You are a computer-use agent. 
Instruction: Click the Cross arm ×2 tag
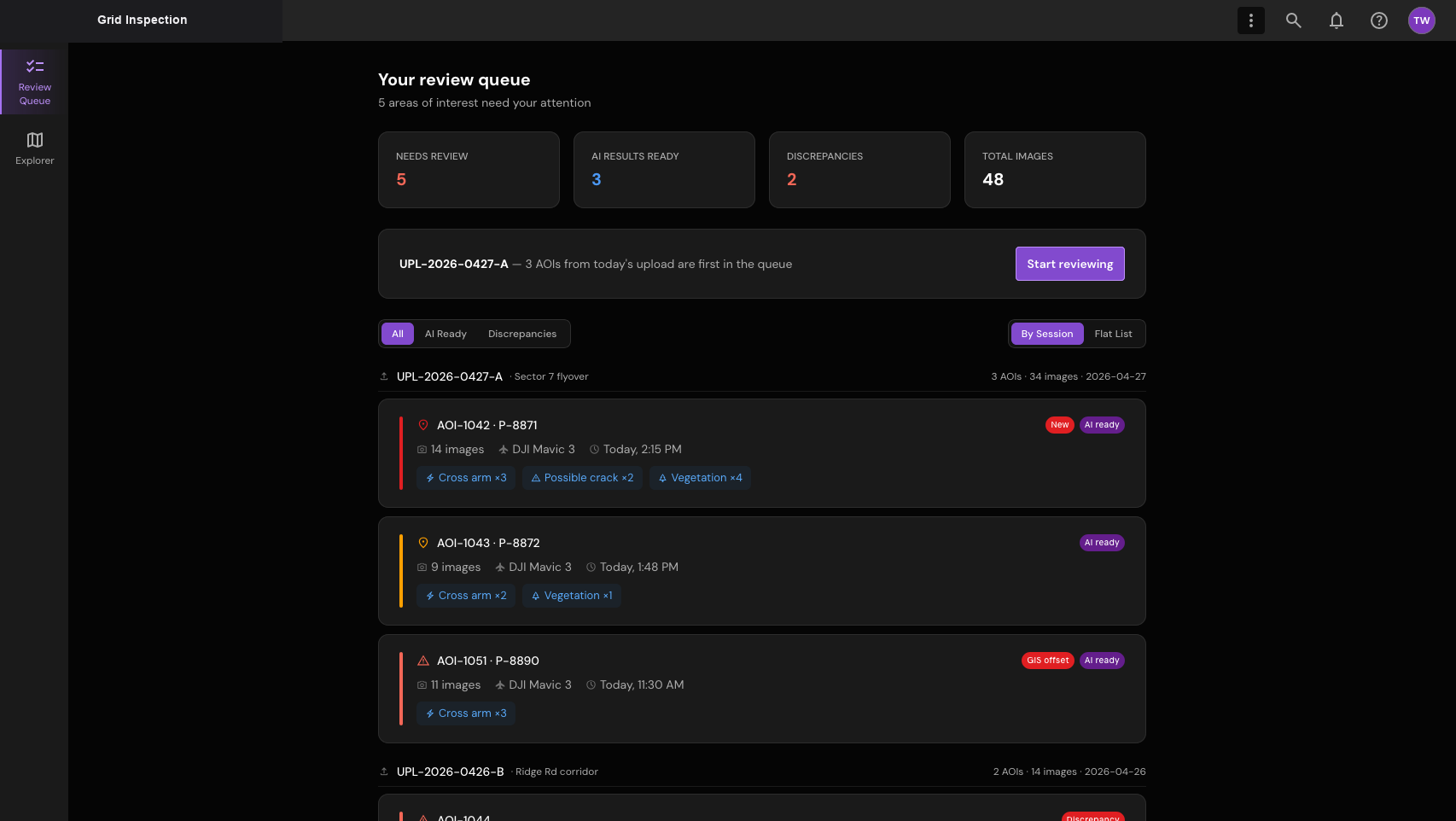466,596
